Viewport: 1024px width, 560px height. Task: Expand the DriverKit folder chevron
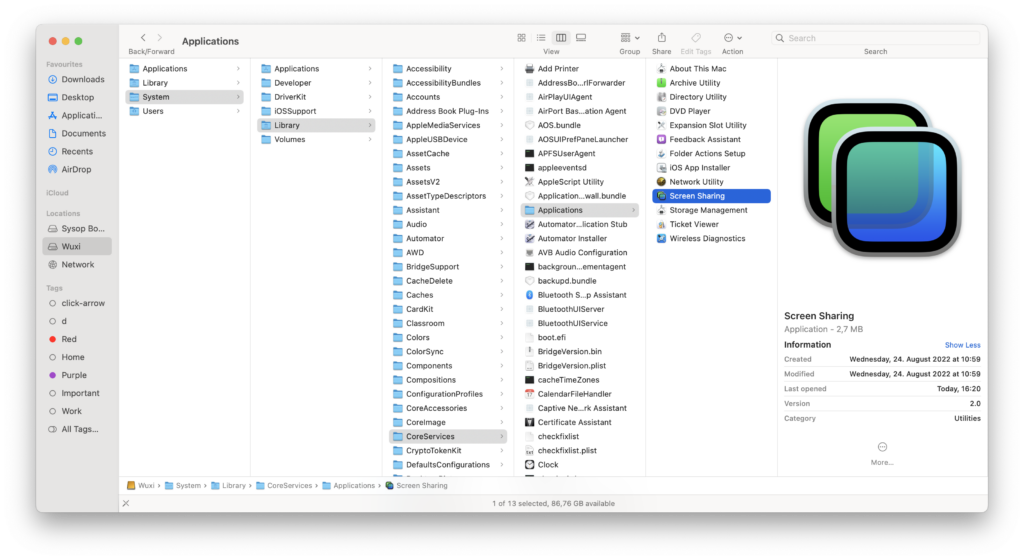pos(370,97)
